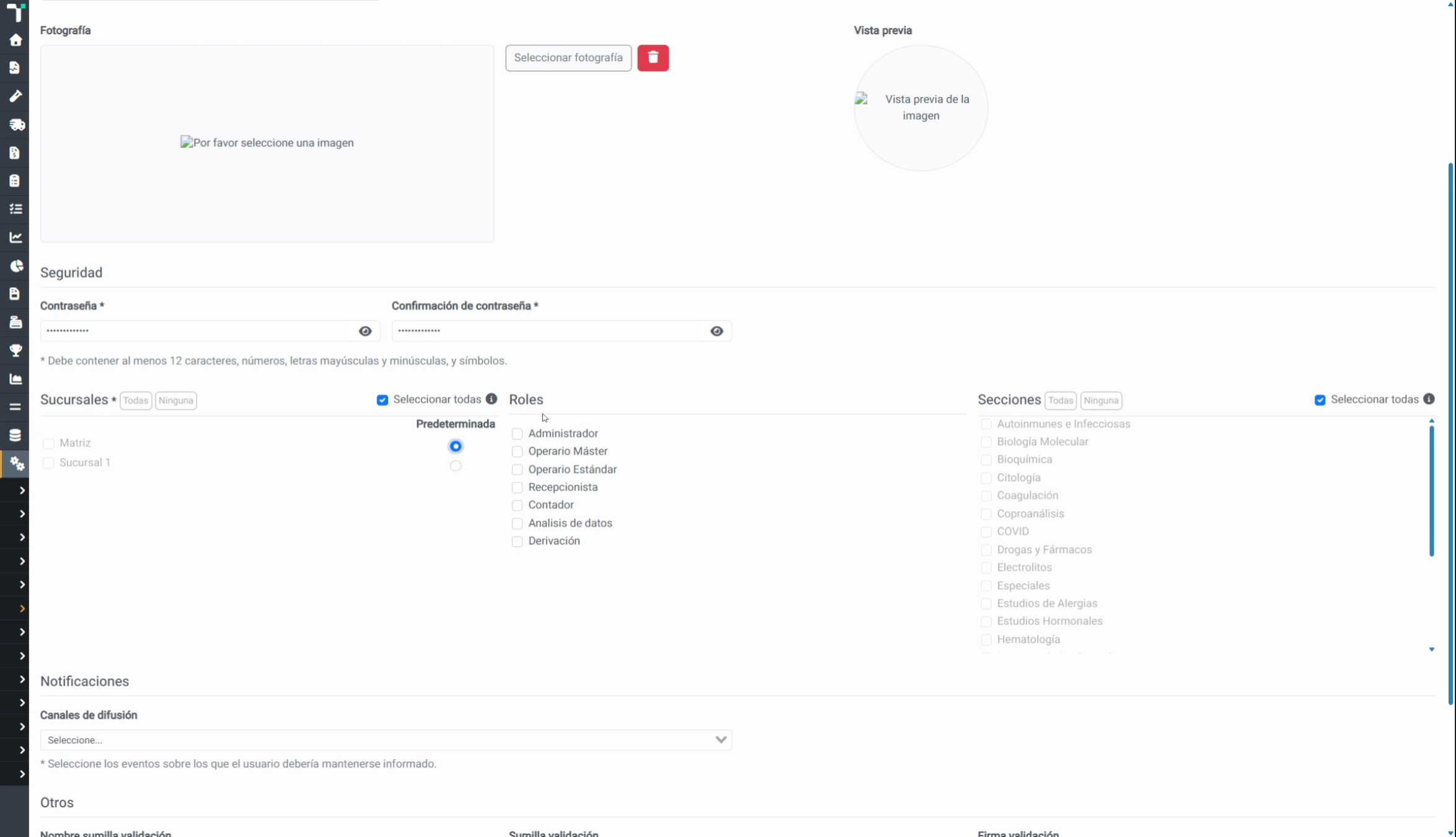This screenshot has width=1456, height=837.
Task: Select Sucursal 1 as Predeterminada radio
Action: (456, 466)
